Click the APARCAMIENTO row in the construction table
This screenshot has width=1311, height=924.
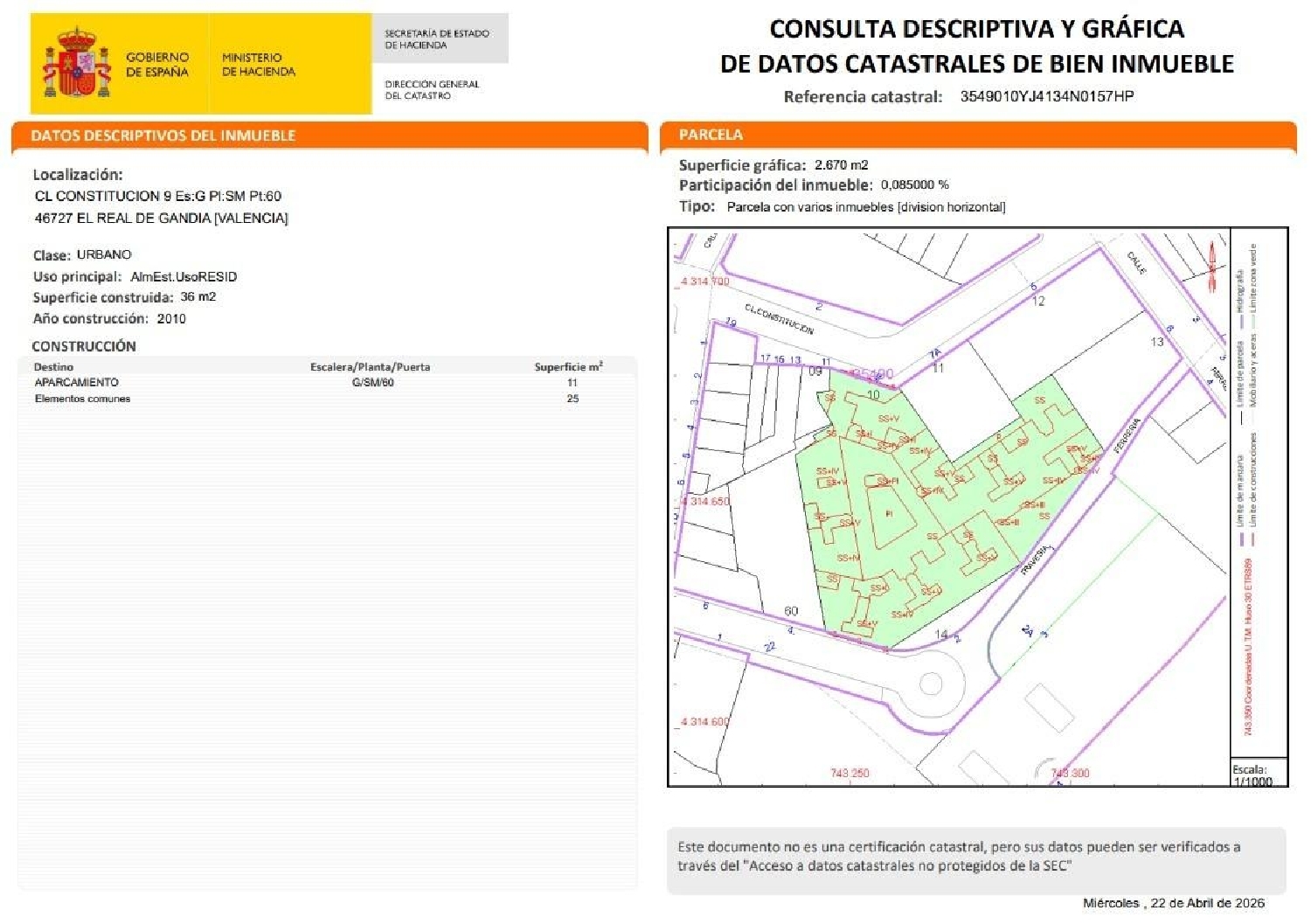point(74,382)
